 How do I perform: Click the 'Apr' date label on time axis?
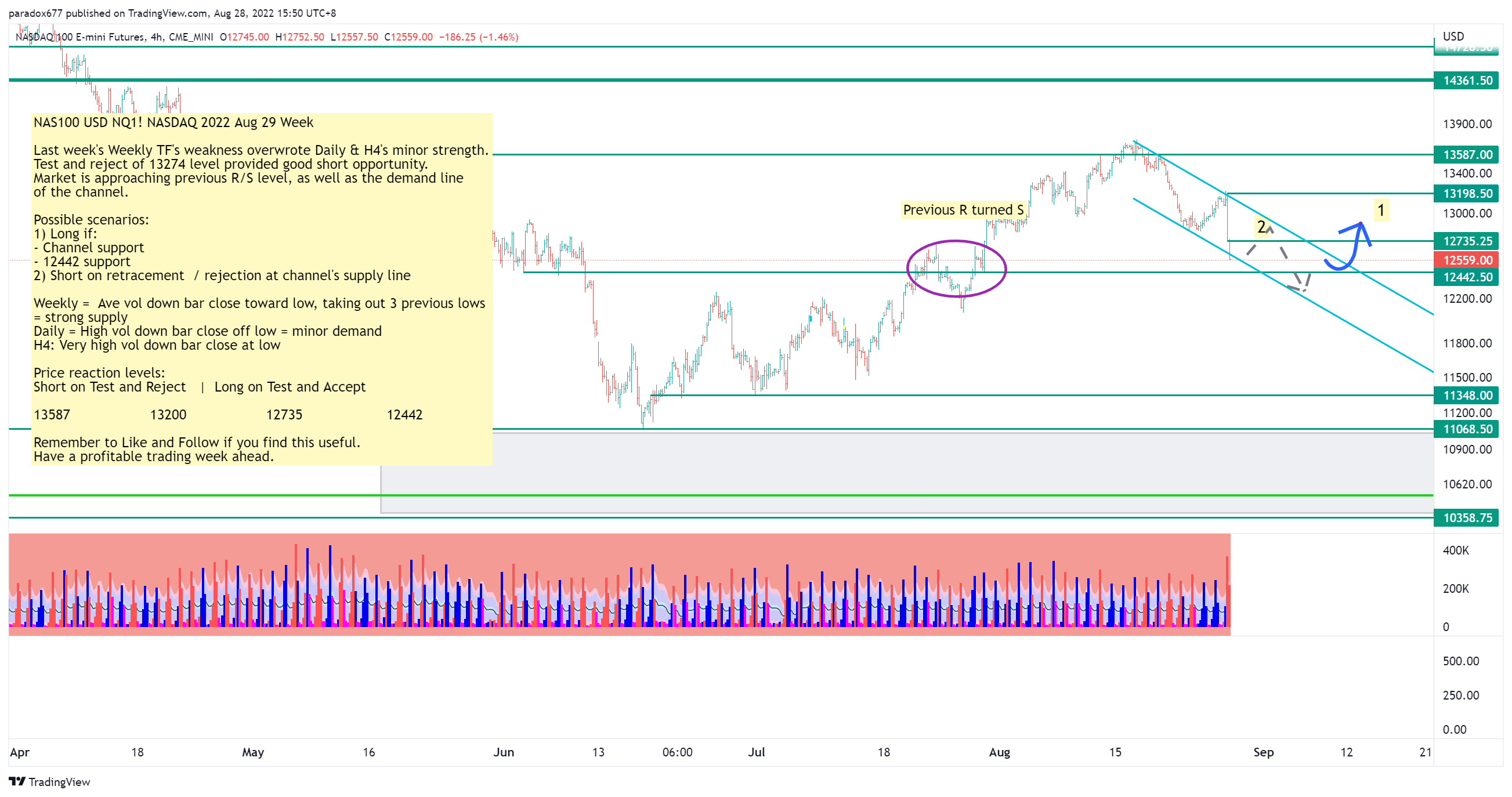(19, 752)
